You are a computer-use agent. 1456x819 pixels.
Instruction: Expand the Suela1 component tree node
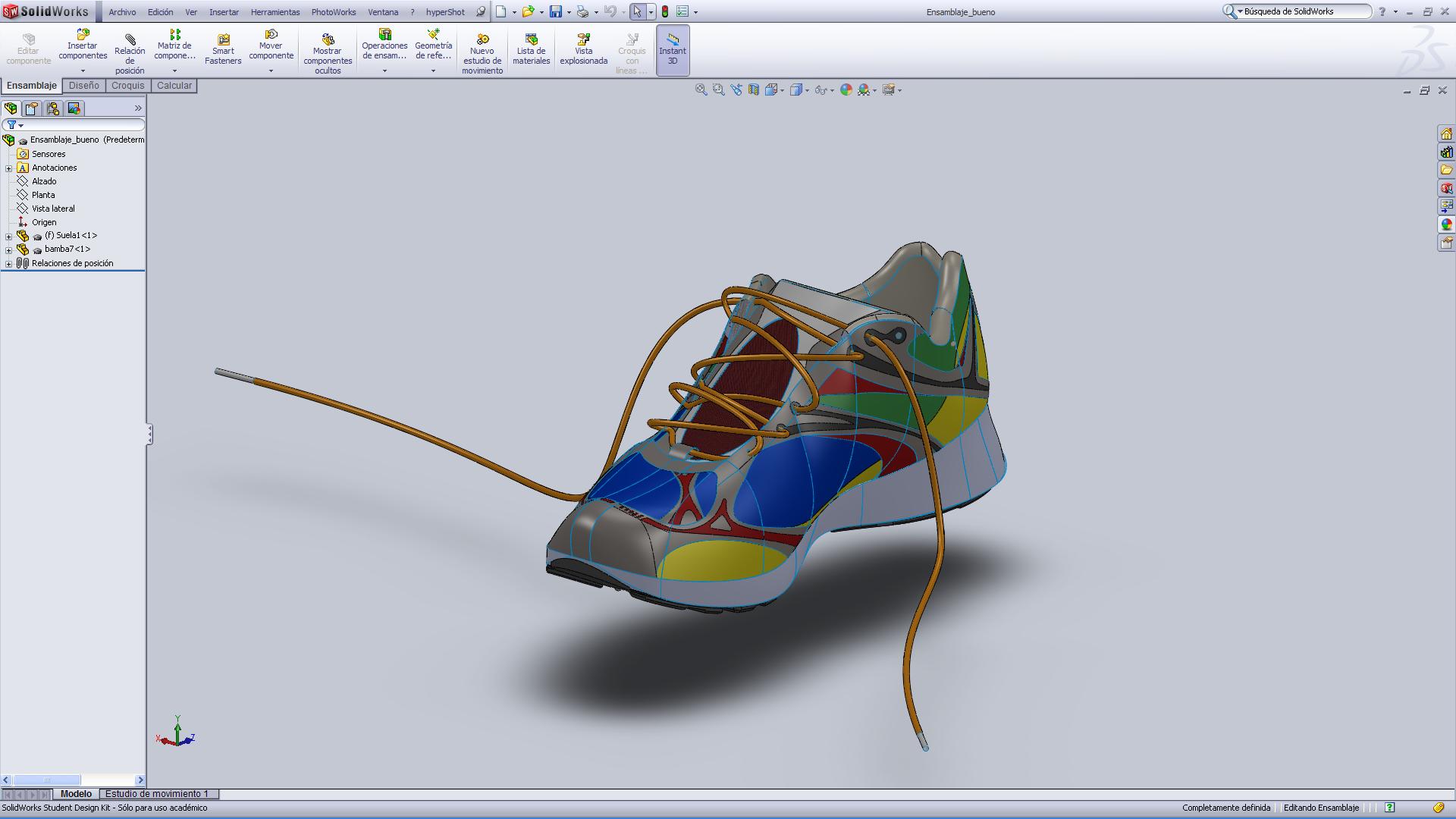click(9, 236)
